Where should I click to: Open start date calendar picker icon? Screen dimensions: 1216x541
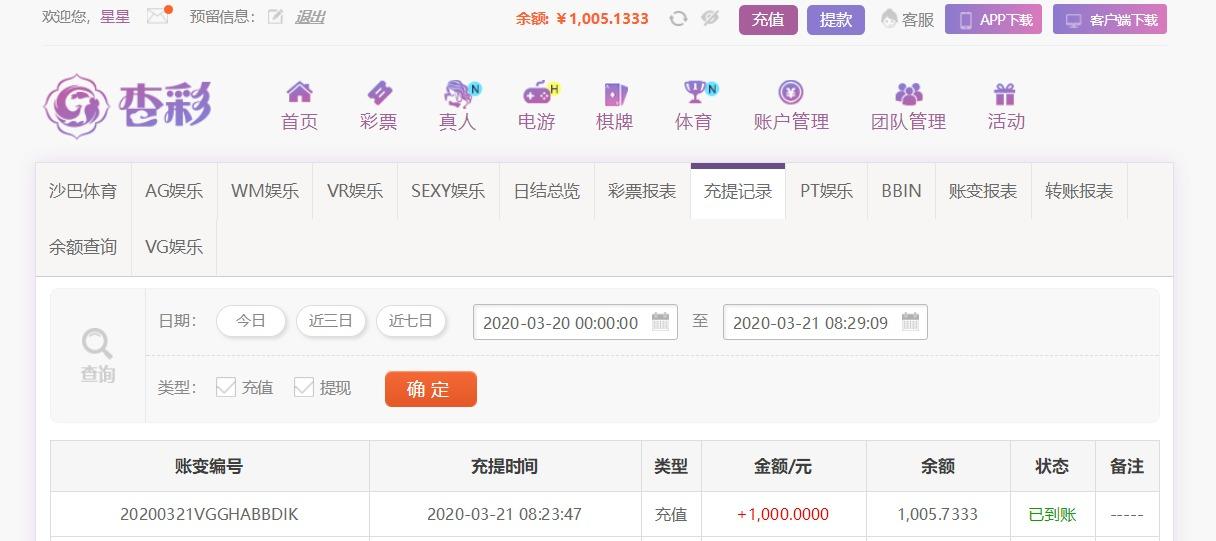tap(660, 322)
